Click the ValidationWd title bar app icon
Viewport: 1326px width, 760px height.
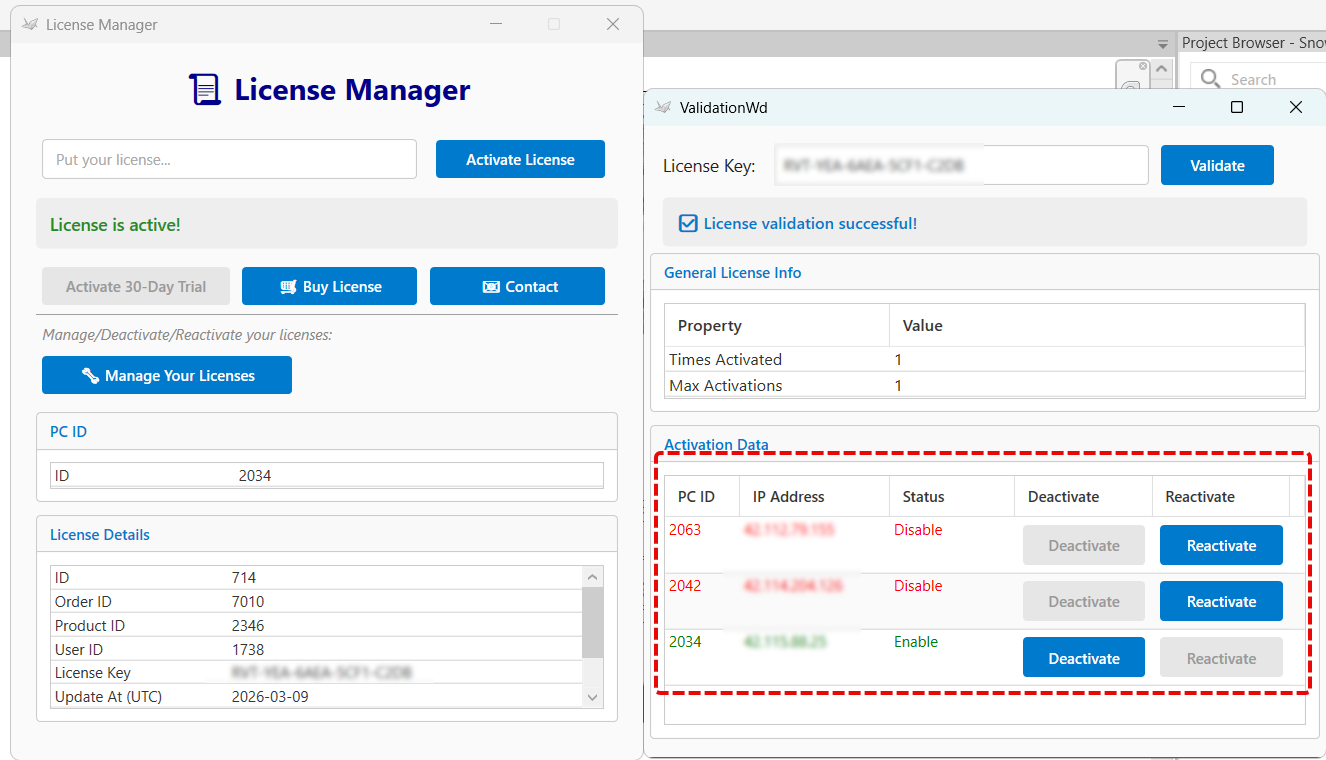click(x=663, y=107)
